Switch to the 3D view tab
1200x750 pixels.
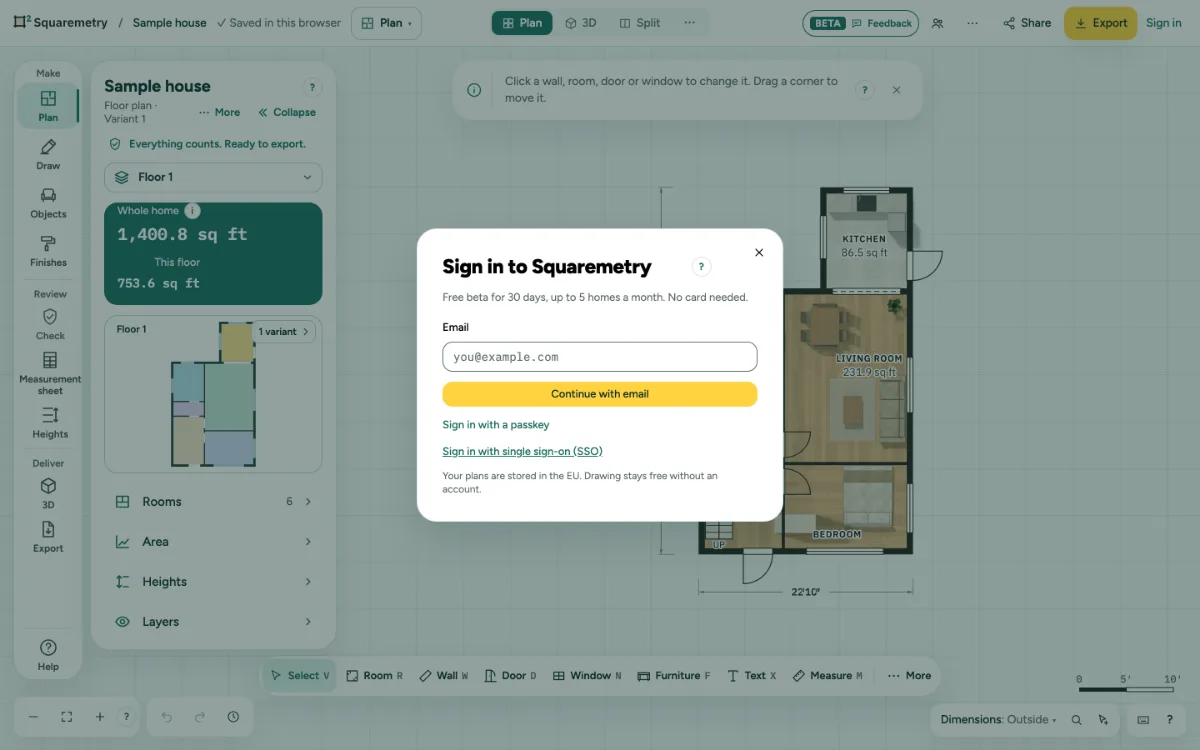click(581, 23)
